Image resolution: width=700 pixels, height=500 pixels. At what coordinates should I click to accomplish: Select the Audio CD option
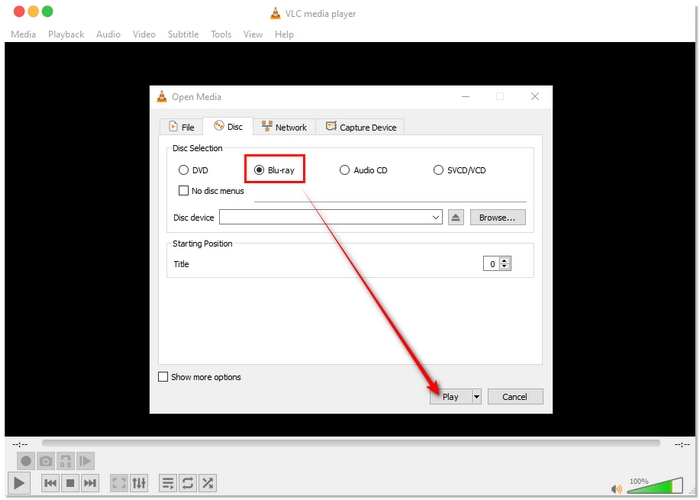[345, 170]
